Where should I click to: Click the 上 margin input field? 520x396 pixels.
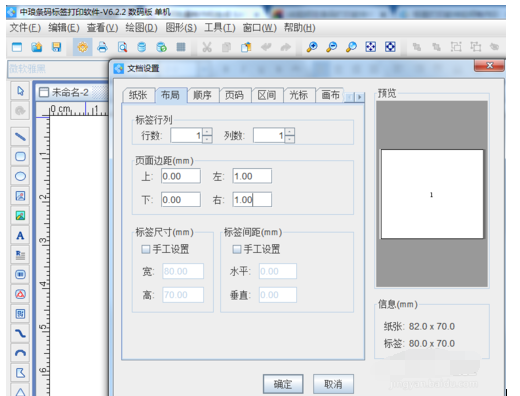(181, 176)
